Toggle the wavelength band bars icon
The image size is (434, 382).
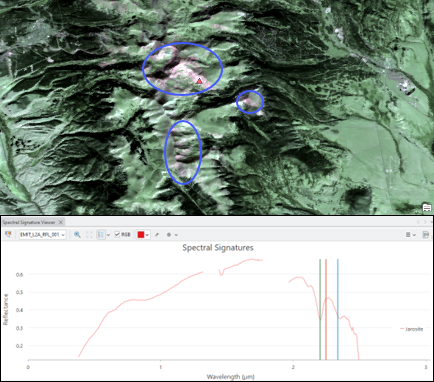click(101, 235)
